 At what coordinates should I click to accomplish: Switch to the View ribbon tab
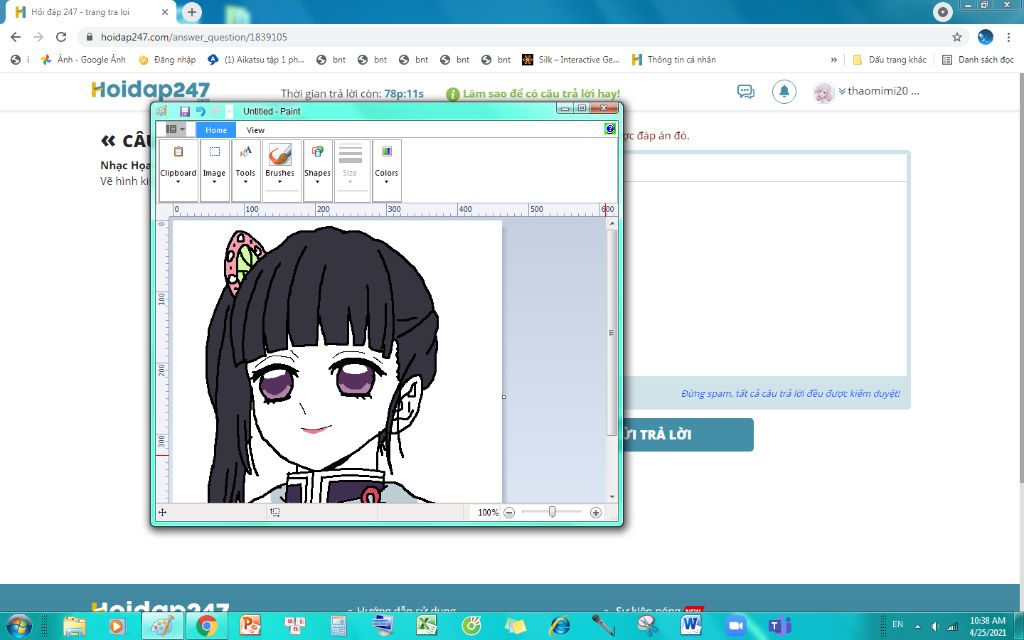coord(255,130)
